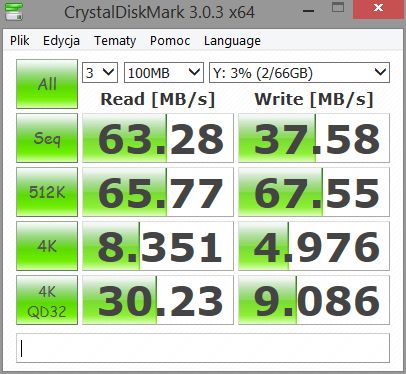Expand the test count dropdown showing 3

pyautogui.click(x=100, y=72)
